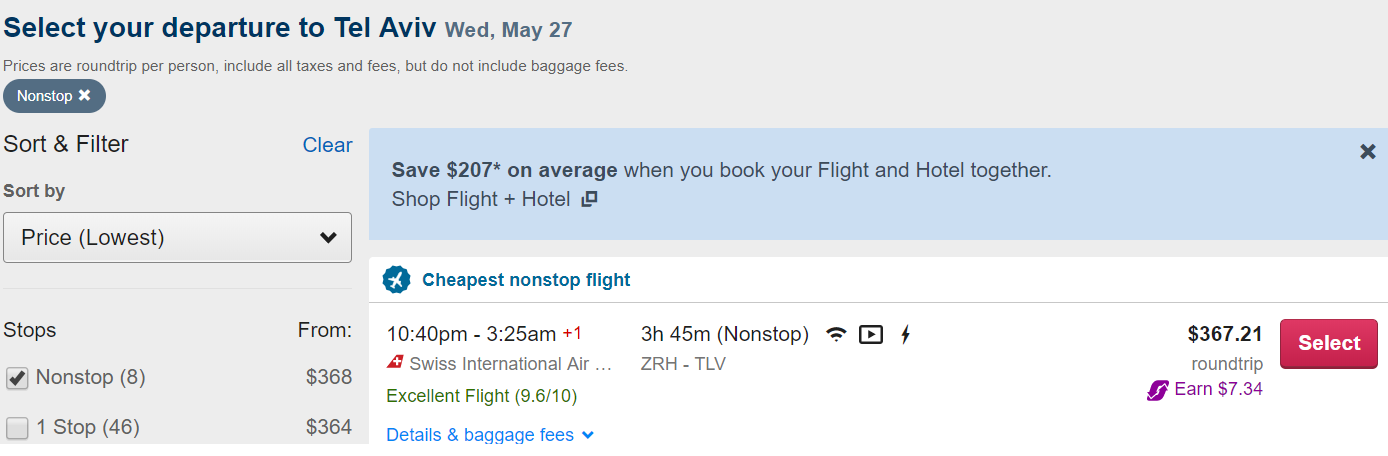This screenshot has height=456, width=1388.
Task: Expand Details & baggage fees
Action: (x=480, y=435)
